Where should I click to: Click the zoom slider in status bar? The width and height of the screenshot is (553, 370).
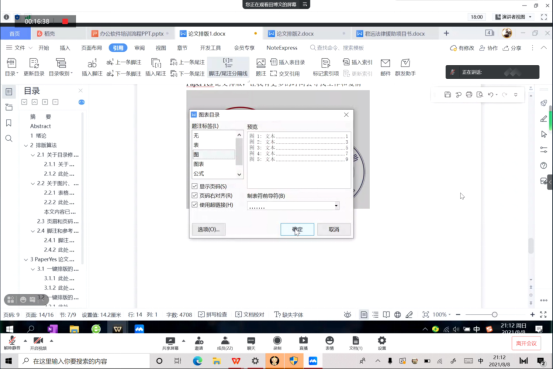pyautogui.click(x=494, y=314)
